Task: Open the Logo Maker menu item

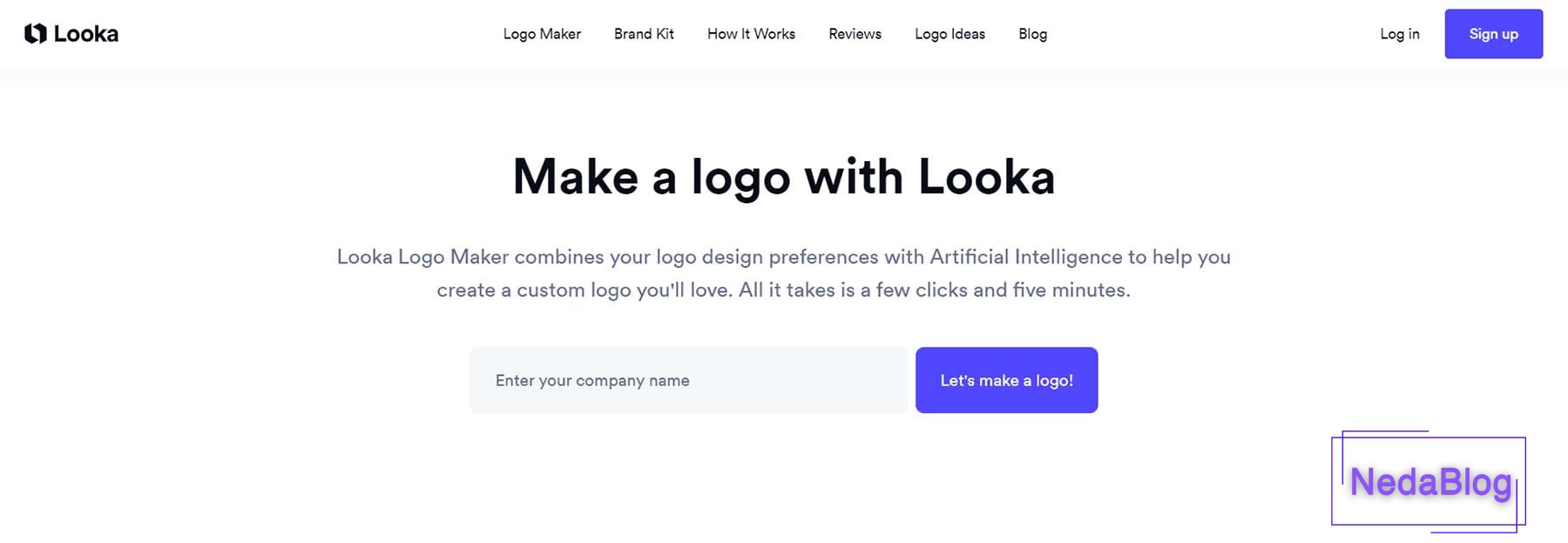Action: (542, 34)
